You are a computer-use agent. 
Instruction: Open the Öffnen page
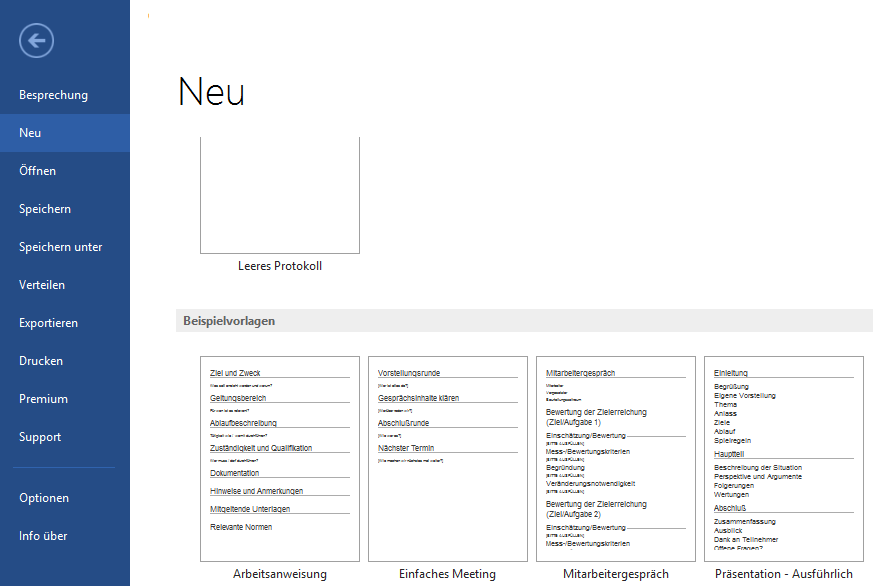pyautogui.click(x=37, y=171)
